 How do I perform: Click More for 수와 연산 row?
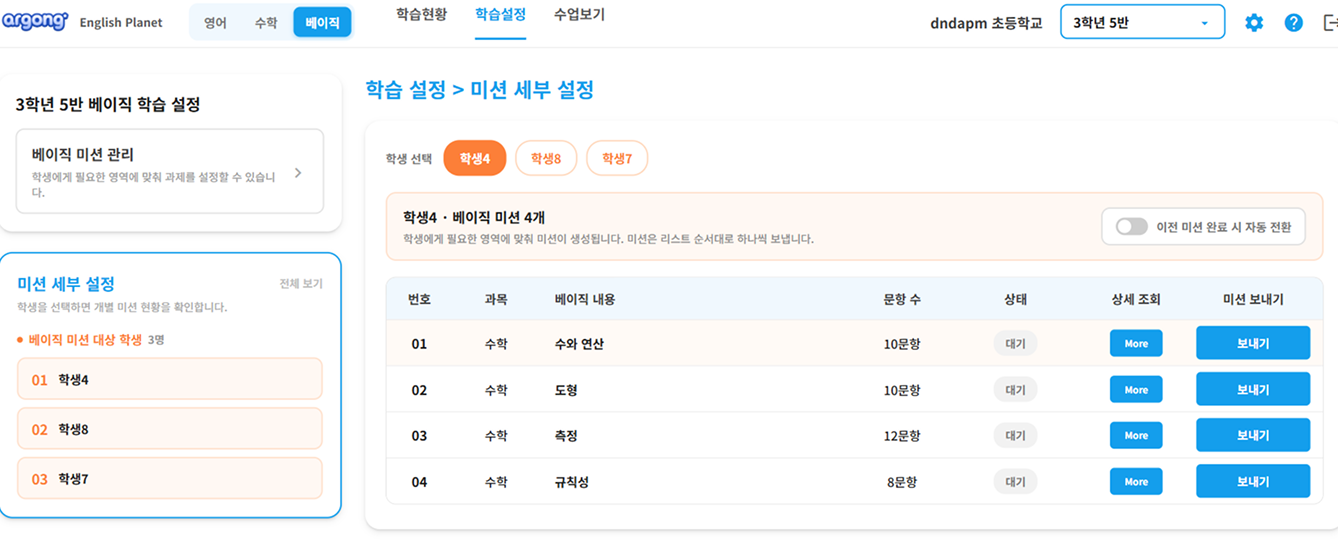pos(1136,343)
